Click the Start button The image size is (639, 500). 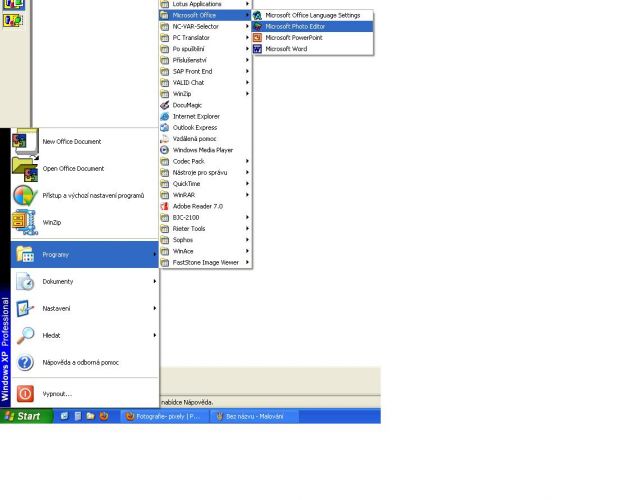pyautogui.click(x=26, y=416)
